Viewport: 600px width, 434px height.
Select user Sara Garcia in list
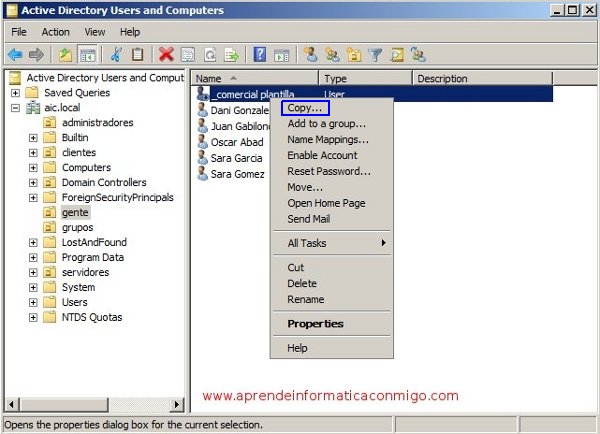(236, 158)
